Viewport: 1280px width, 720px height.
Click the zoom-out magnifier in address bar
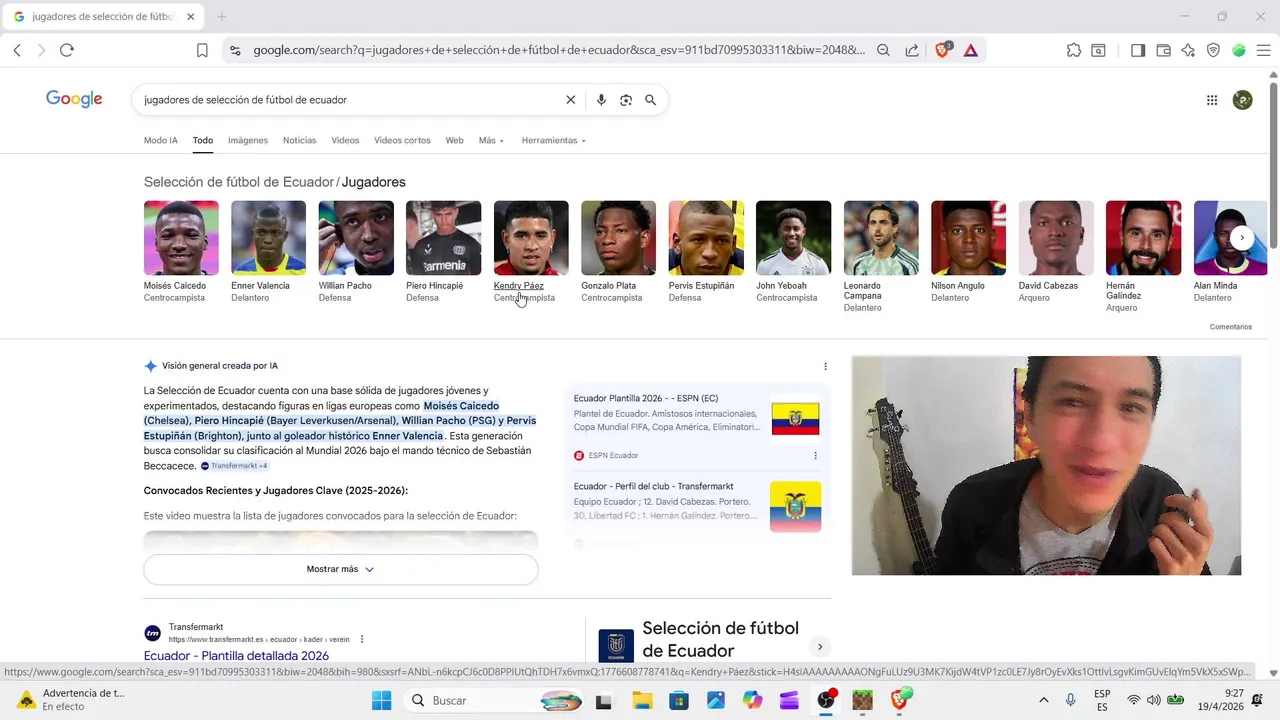(883, 50)
